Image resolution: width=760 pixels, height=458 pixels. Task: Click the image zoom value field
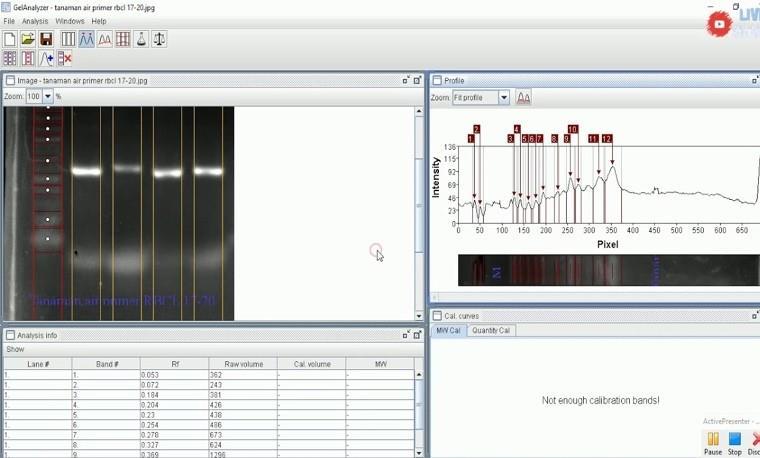coord(34,96)
